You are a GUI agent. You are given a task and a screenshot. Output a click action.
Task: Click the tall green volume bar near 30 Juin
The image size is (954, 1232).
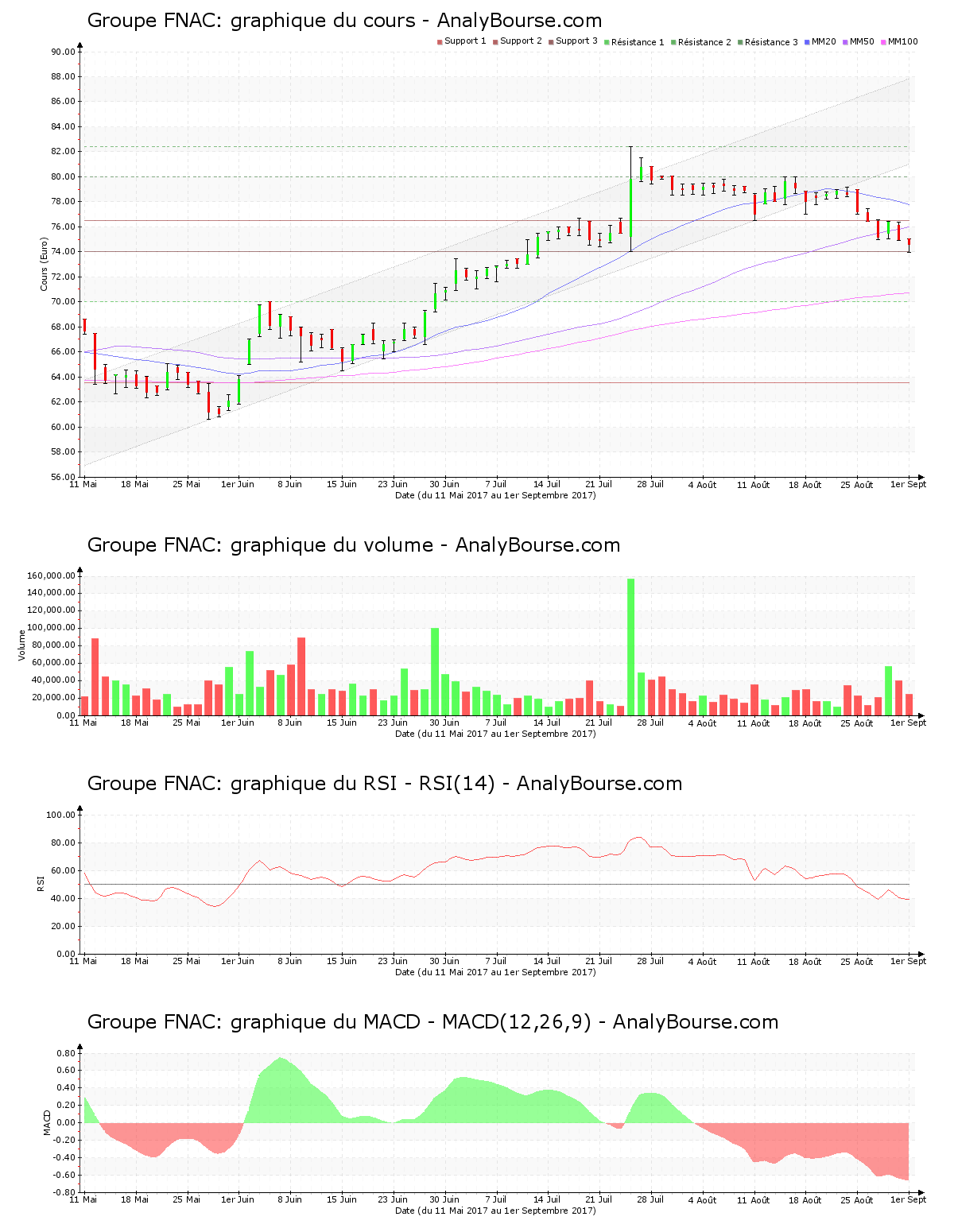pyautogui.click(x=435, y=672)
